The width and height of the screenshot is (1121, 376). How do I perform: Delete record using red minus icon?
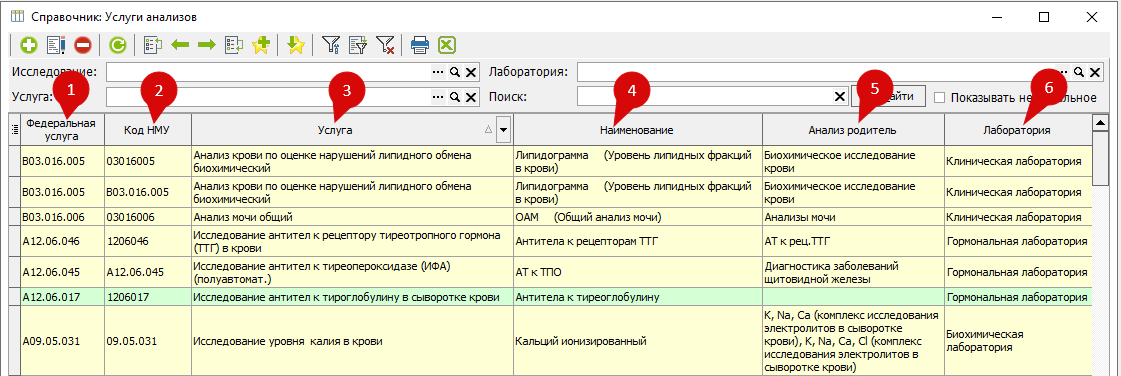point(82,46)
